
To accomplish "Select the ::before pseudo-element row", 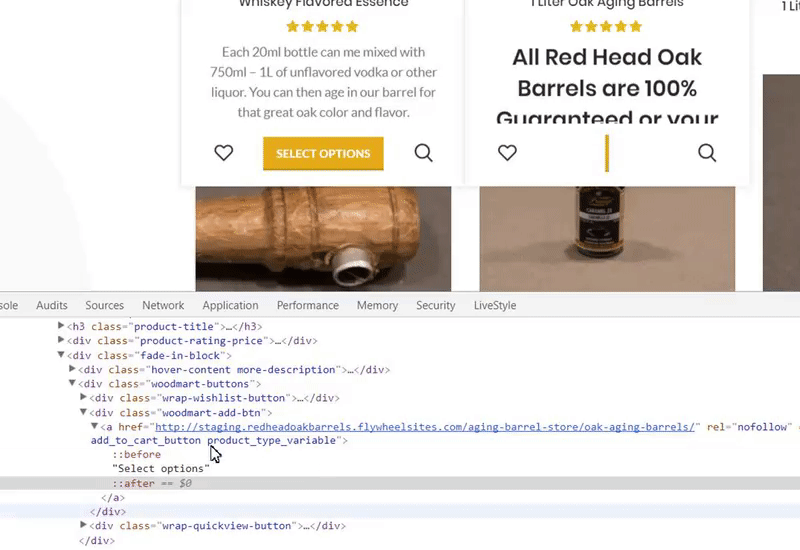I will click(x=137, y=454).
